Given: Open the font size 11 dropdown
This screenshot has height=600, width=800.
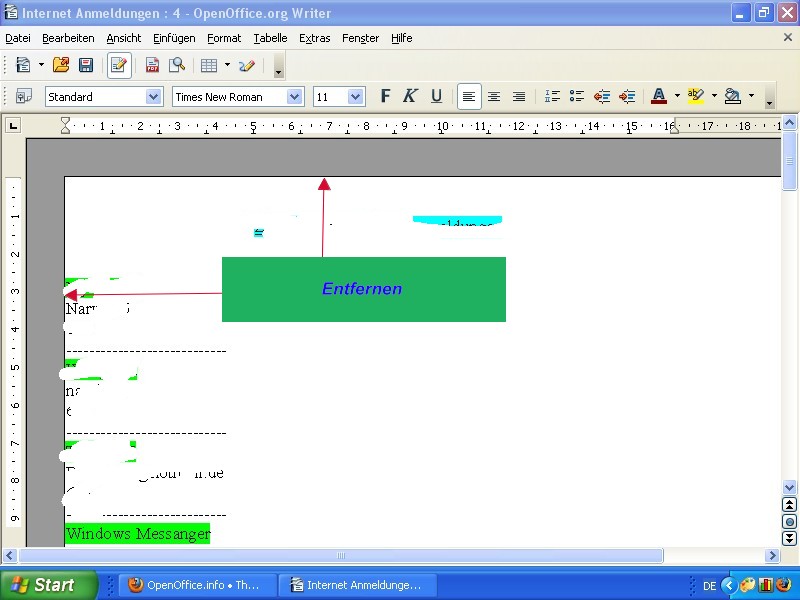Looking at the screenshot, I should [x=356, y=96].
